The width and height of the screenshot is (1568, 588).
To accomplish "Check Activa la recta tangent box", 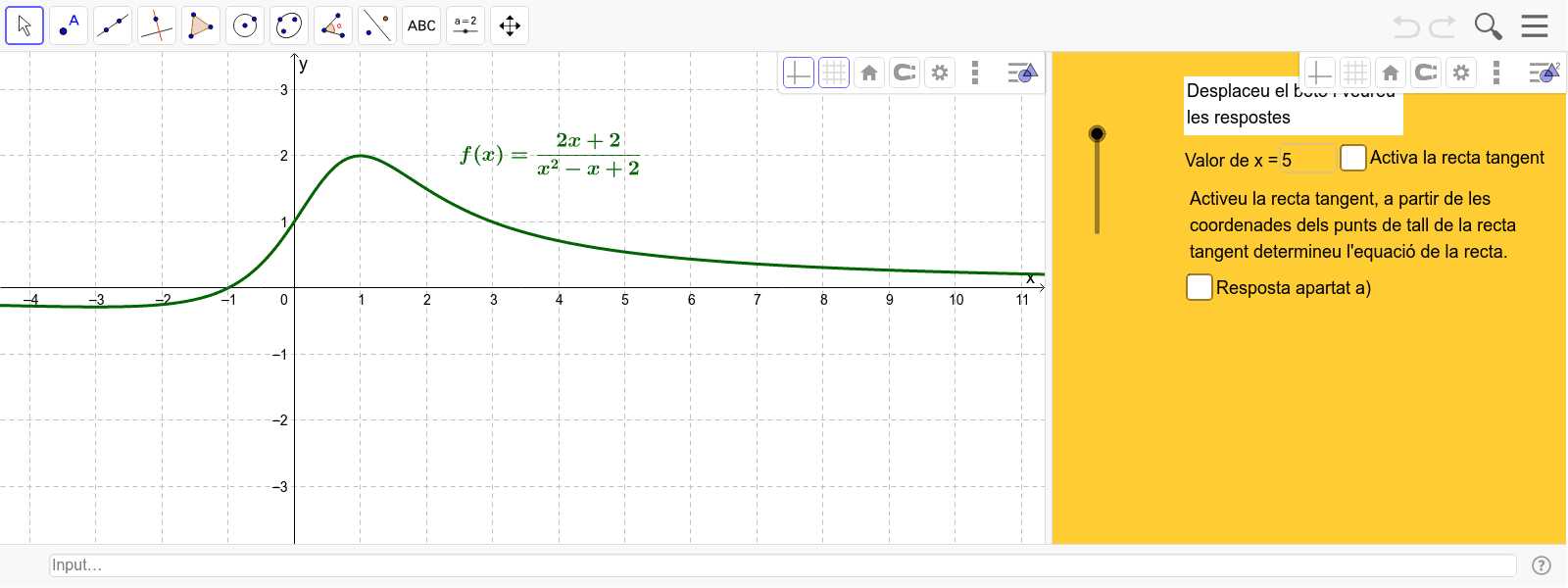I will [1353, 158].
